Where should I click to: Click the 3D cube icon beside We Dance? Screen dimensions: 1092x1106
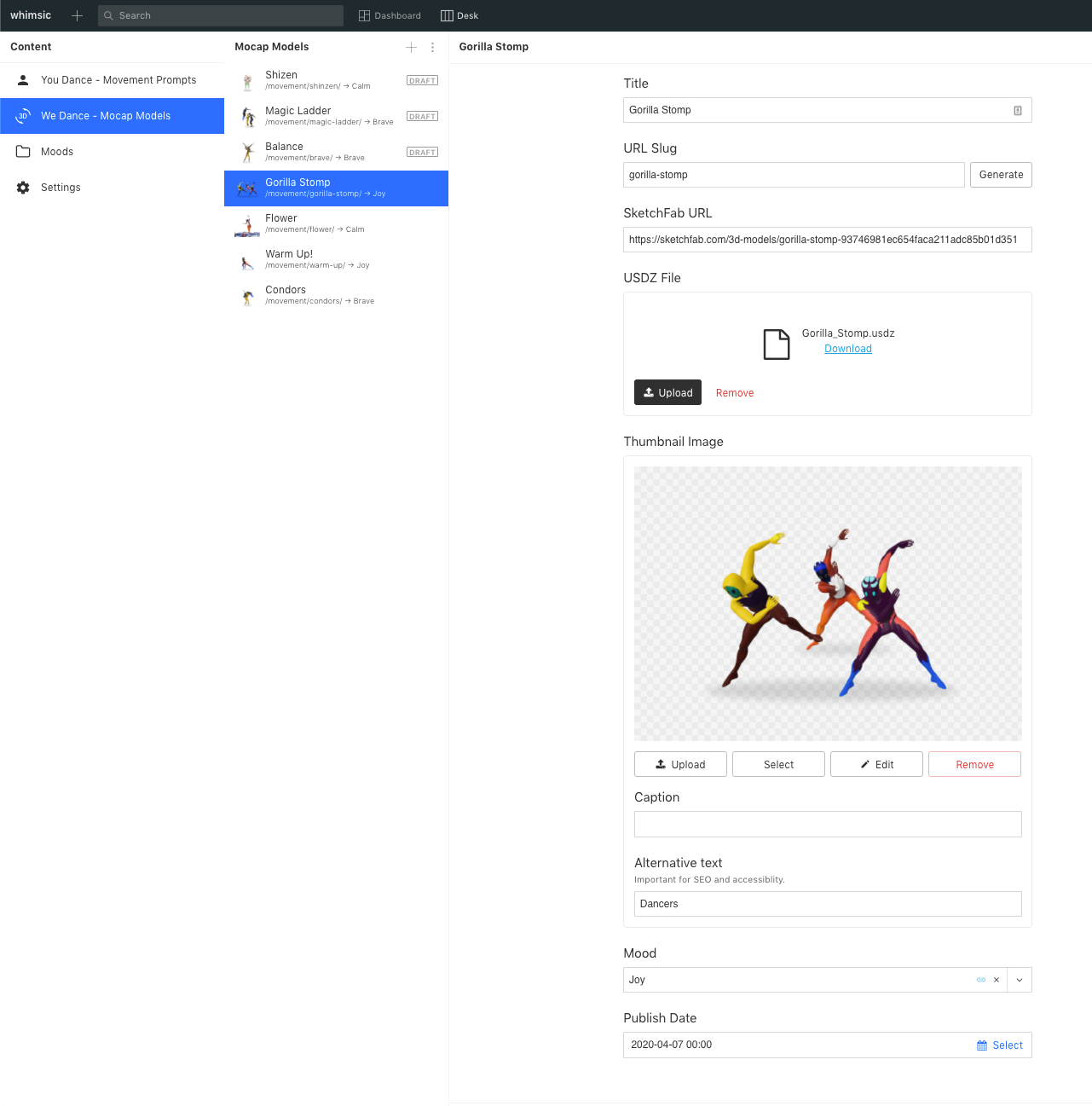point(22,116)
